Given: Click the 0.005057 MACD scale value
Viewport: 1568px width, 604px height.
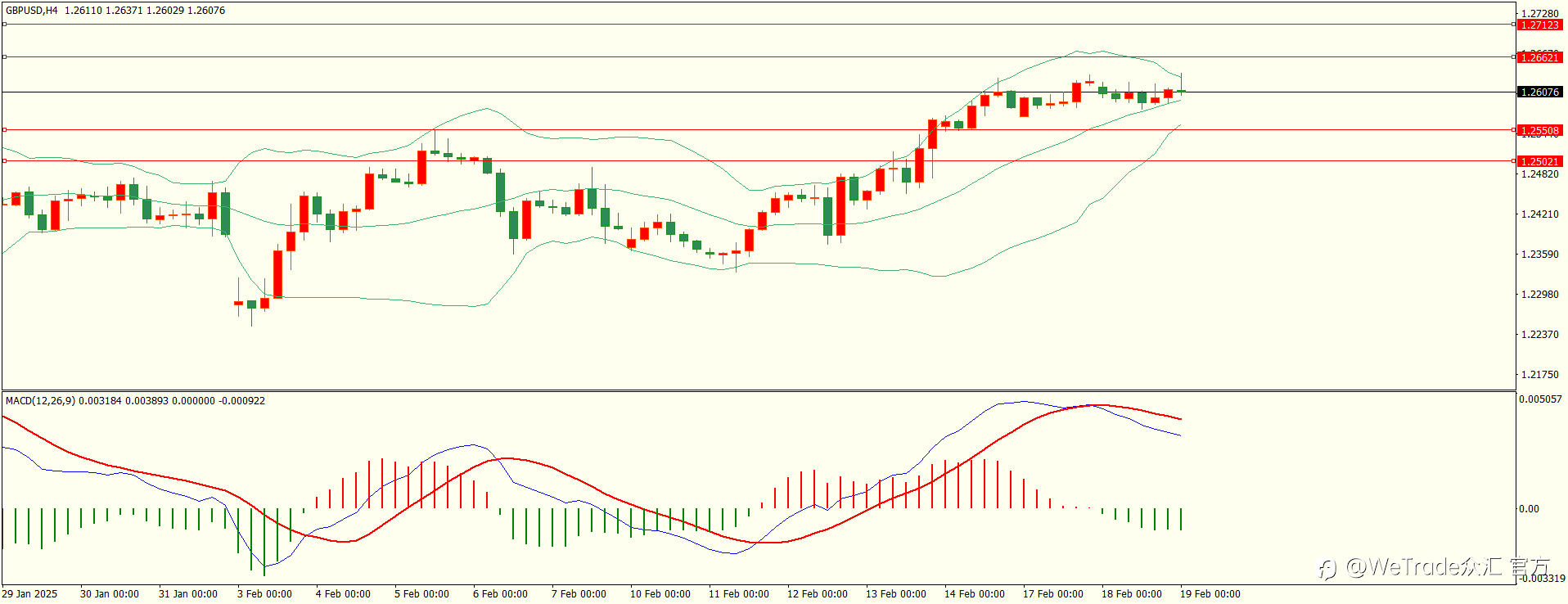Looking at the screenshot, I should pos(1541,399).
